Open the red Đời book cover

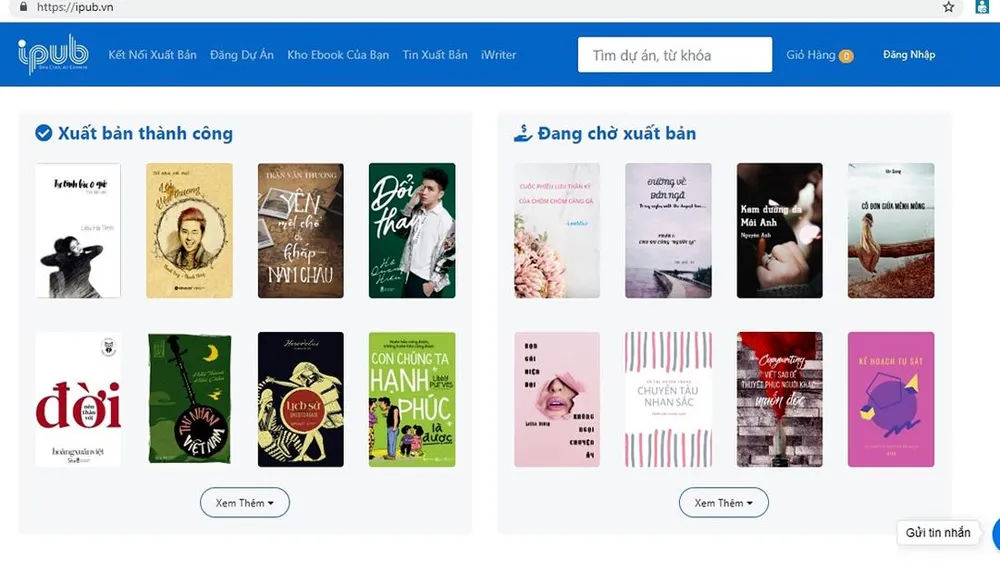[x=78, y=399]
